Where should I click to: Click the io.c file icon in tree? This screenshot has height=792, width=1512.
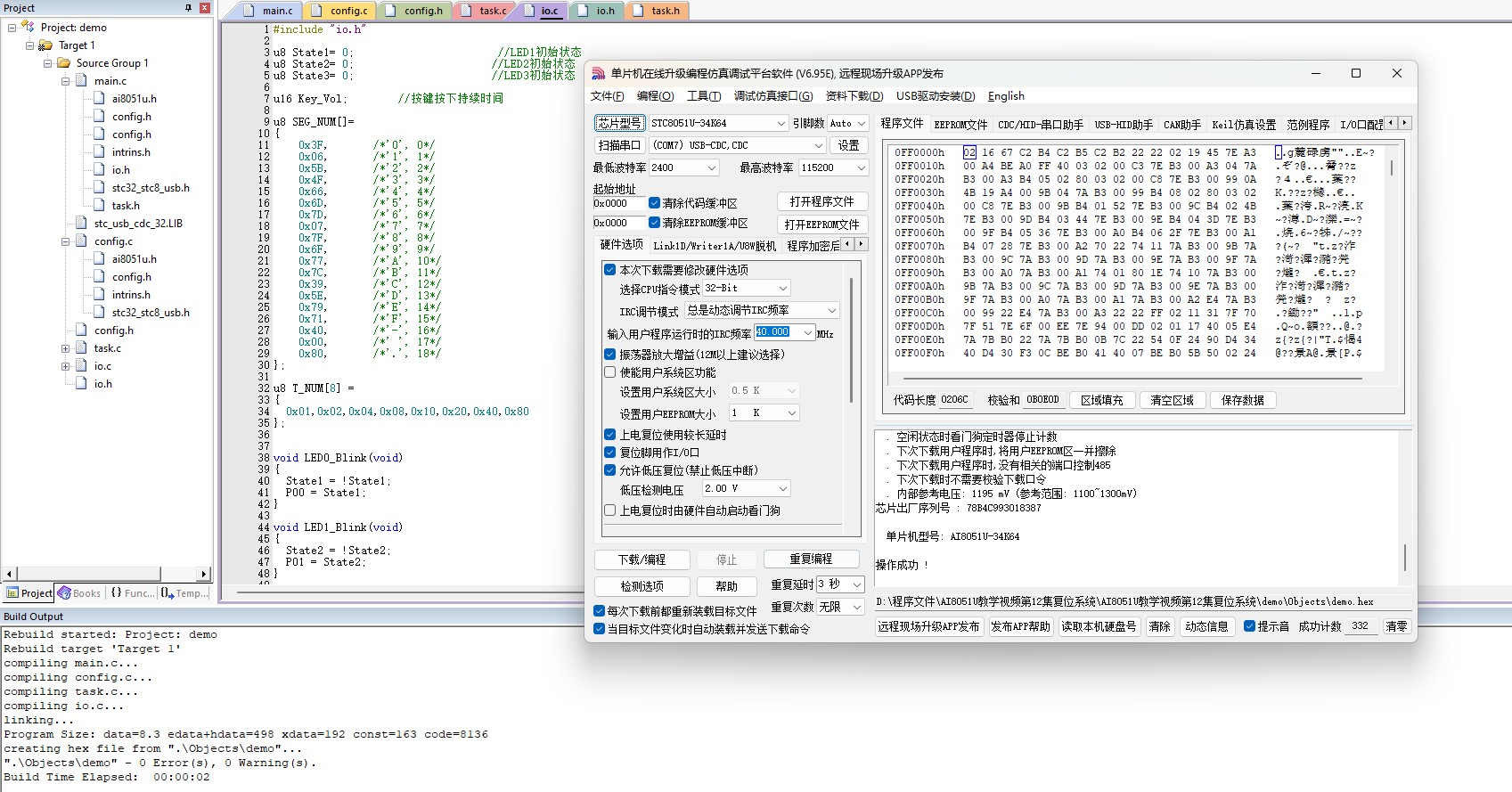point(81,365)
